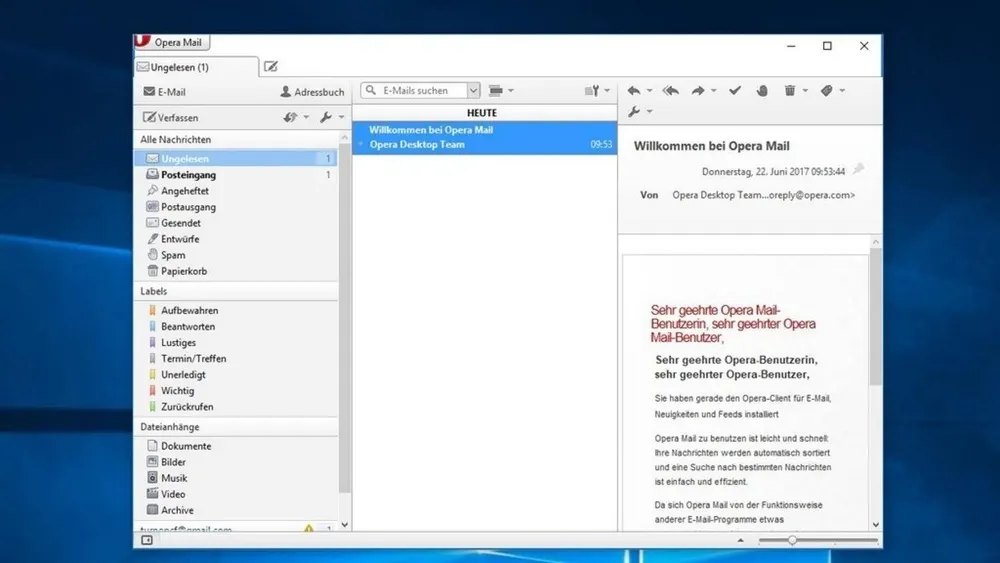Click message pane scrollbar down arrow
This screenshot has height=563, width=1000.
point(876,525)
